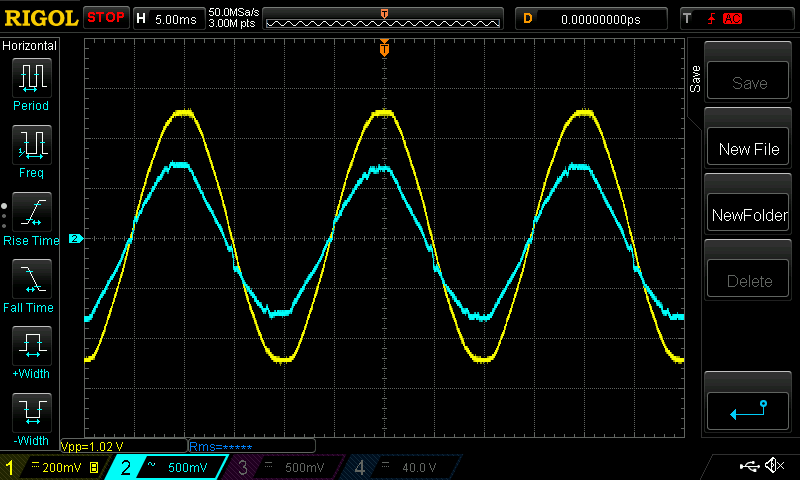Select the +Width measurement icon
The image size is (800, 480).
(31, 350)
